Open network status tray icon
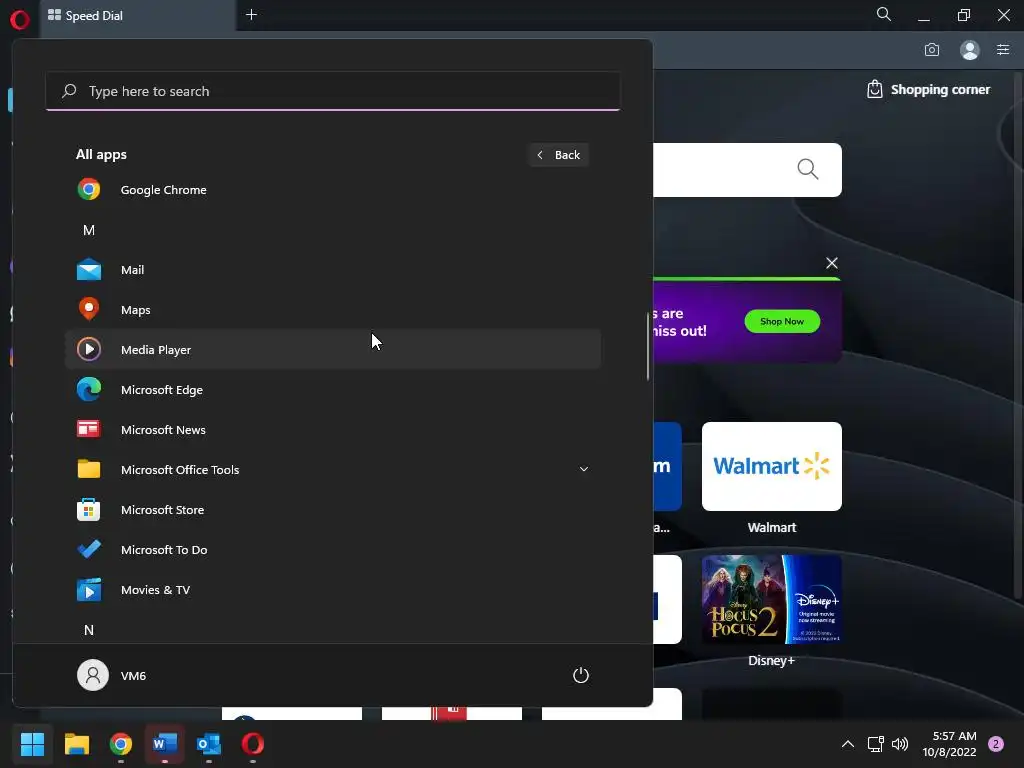 click(x=875, y=744)
